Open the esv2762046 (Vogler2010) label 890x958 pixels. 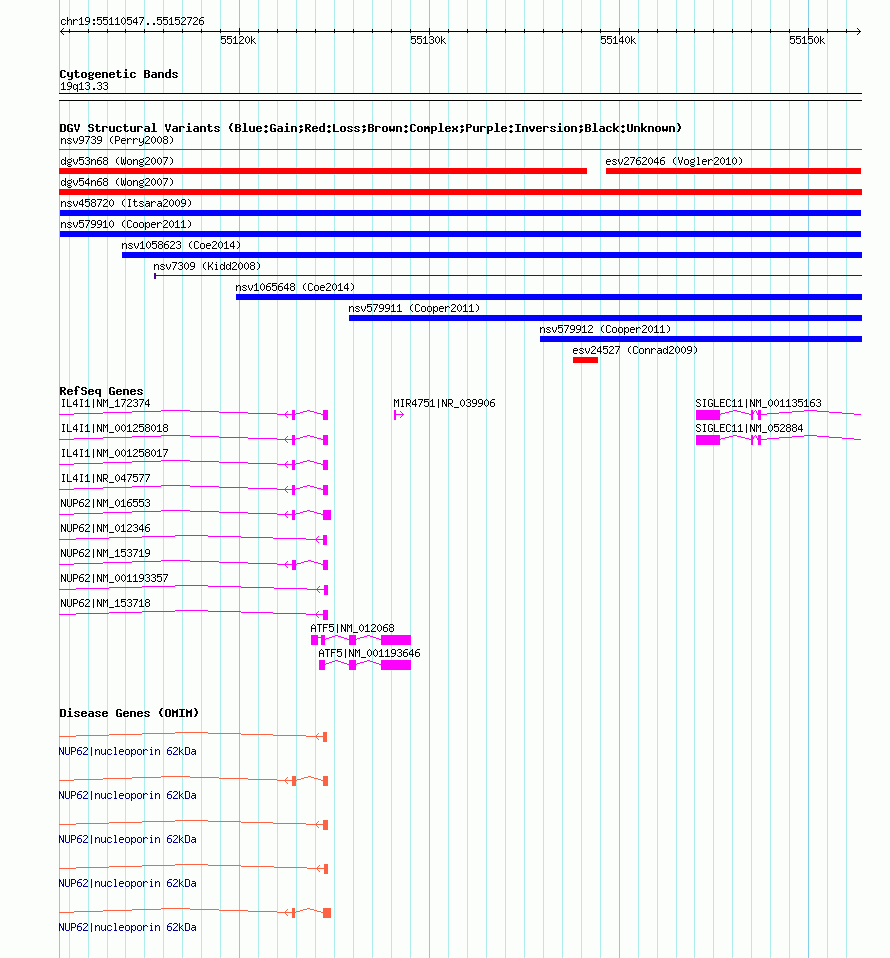[x=674, y=161]
